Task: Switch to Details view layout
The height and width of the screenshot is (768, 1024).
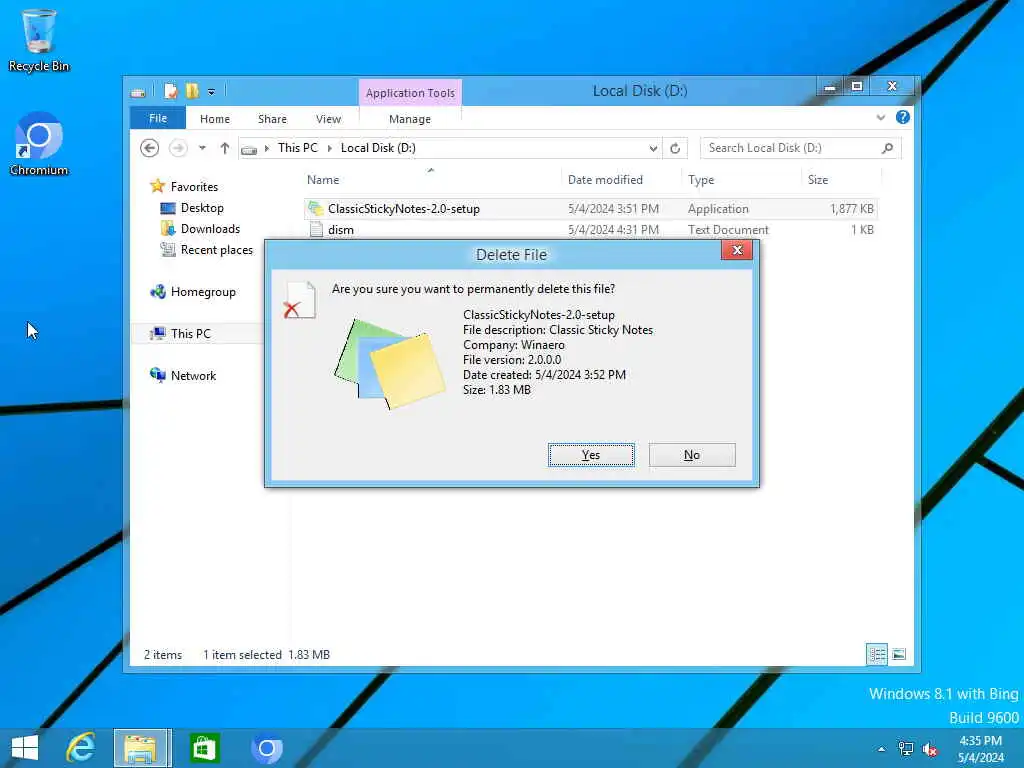Action: coord(876,654)
